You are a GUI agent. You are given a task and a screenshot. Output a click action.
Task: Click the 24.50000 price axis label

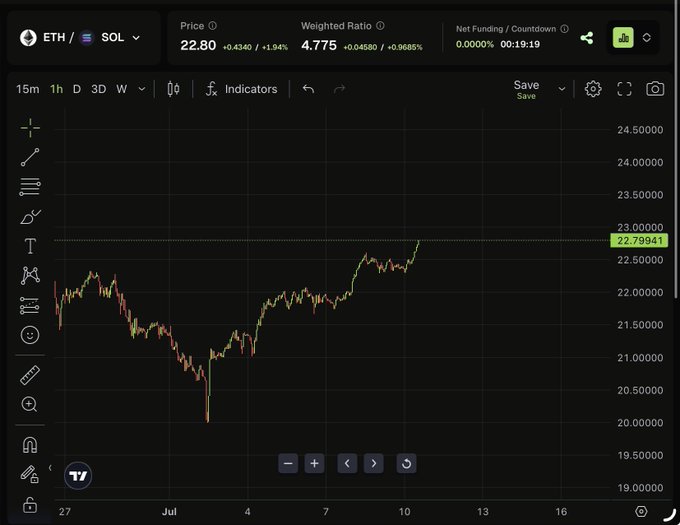pos(640,130)
